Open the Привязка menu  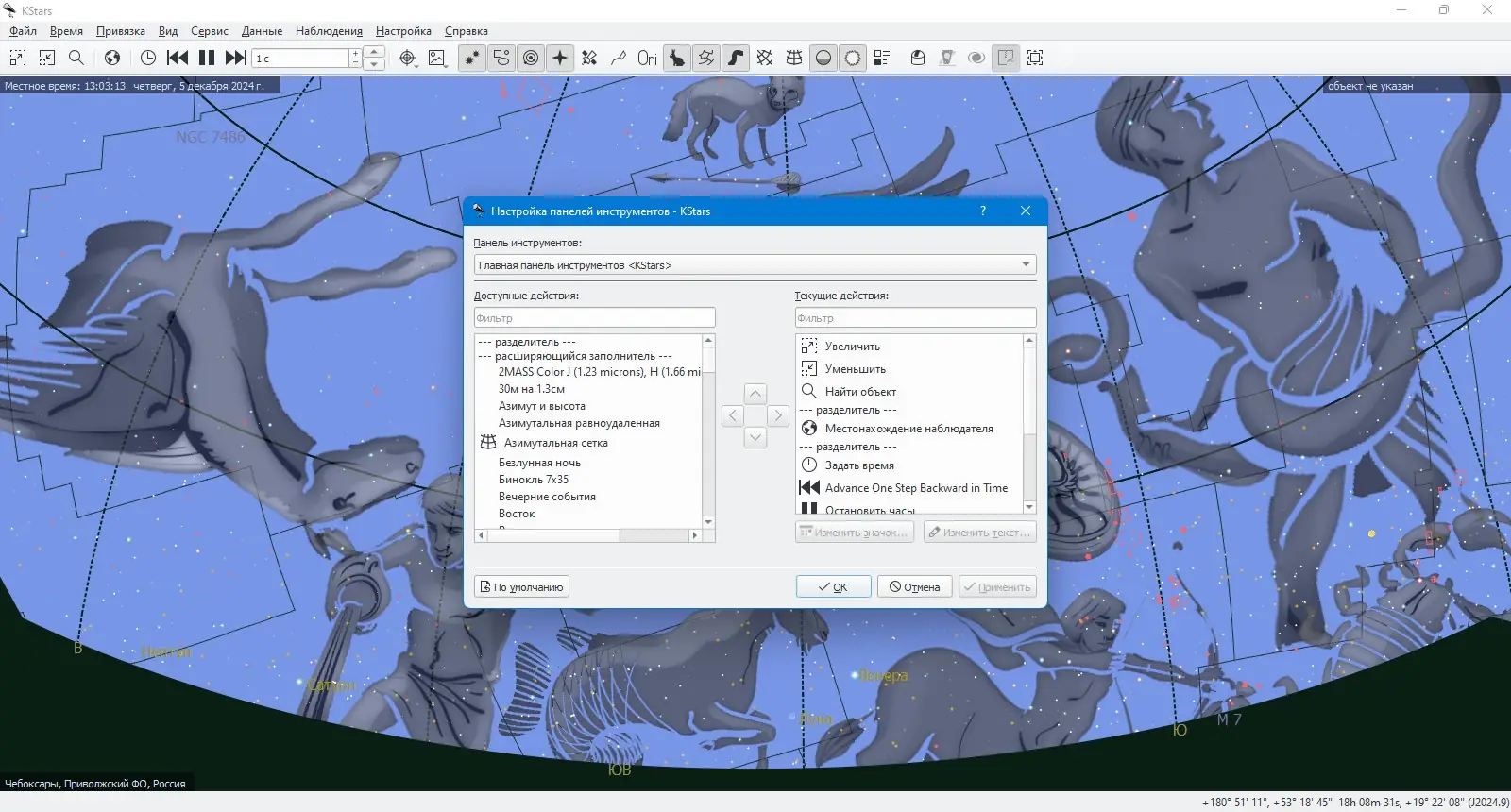tap(121, 31)
